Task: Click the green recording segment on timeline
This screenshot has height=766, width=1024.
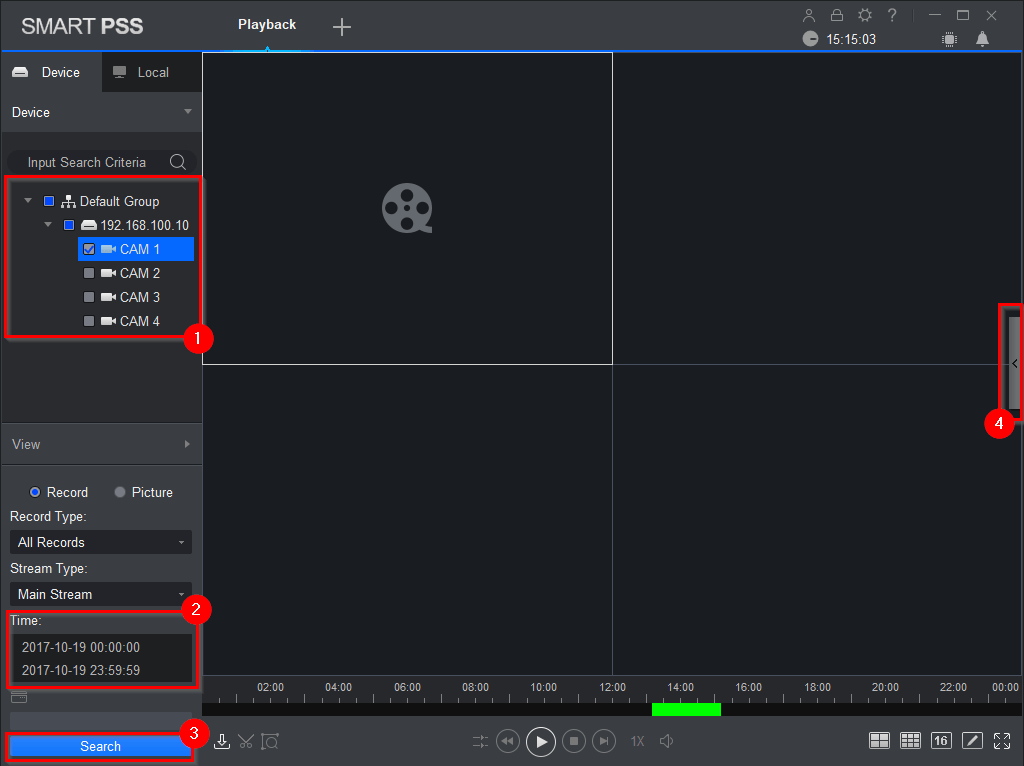Action: click(x=686, y=709)
